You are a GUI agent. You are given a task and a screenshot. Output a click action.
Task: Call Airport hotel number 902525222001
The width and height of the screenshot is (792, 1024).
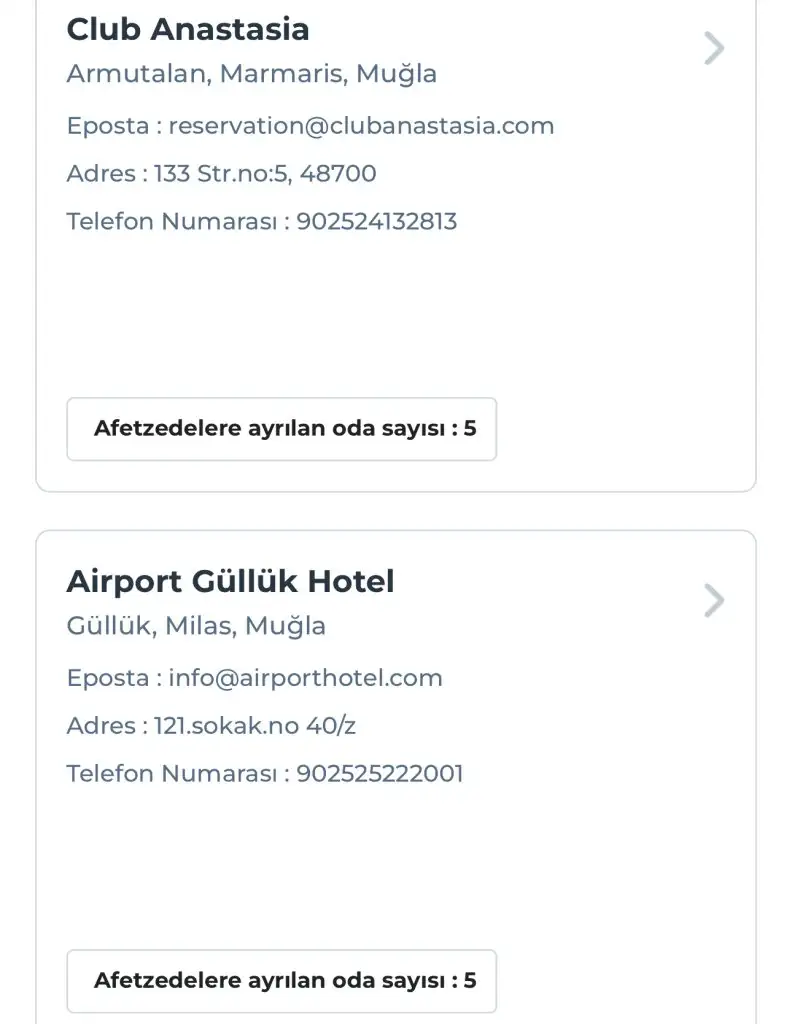coord(380,774)
